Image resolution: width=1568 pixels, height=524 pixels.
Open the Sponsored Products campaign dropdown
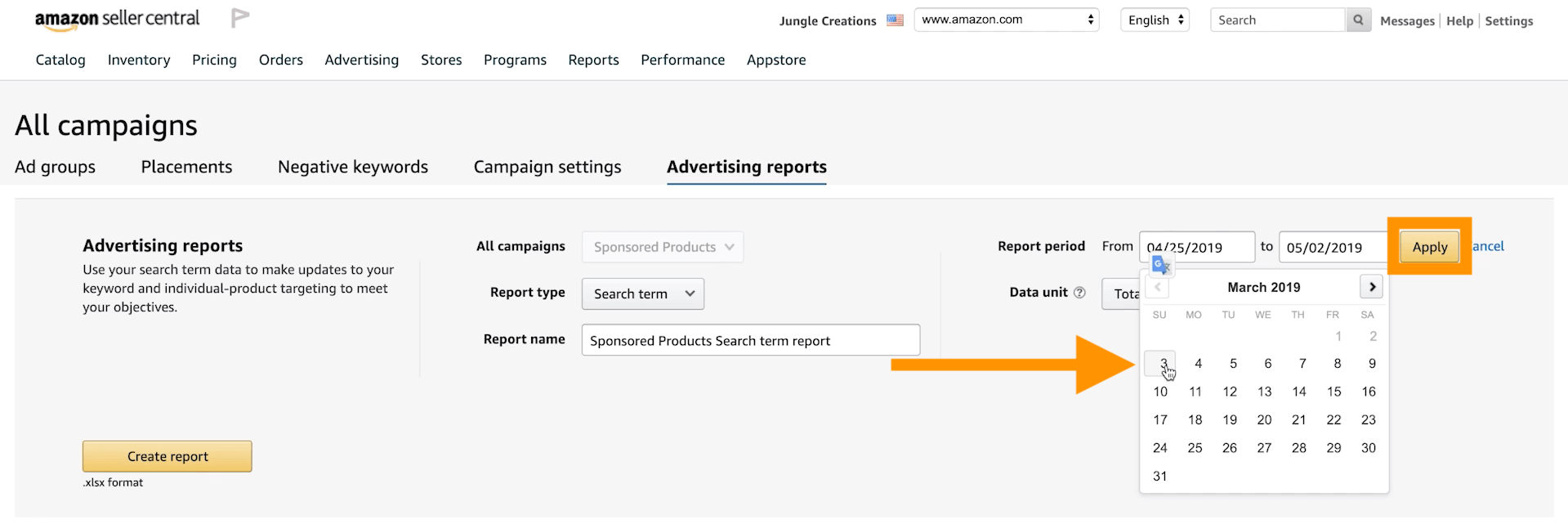click(x=662, y=247)
